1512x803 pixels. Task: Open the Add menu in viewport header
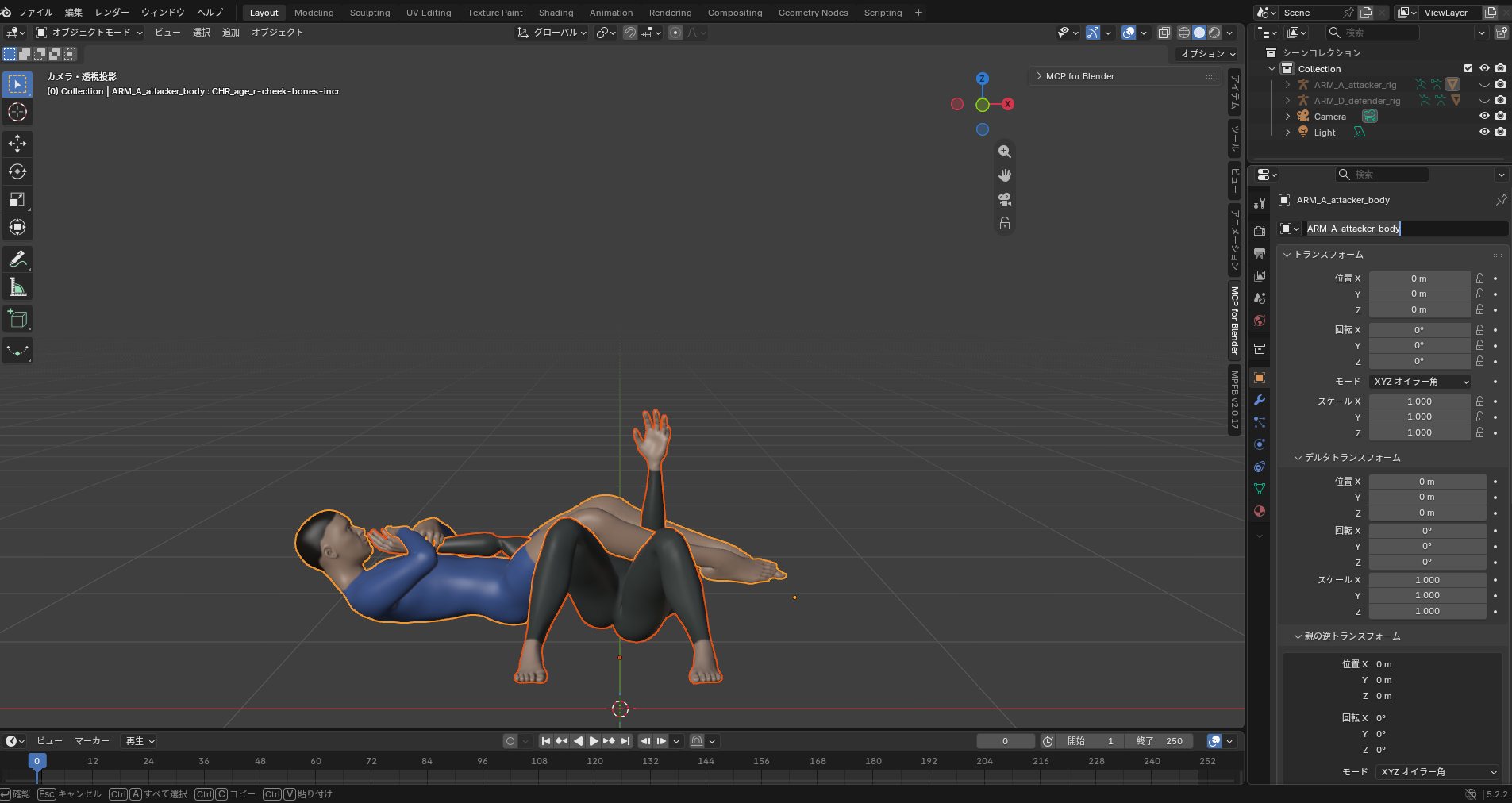point(231,33)
